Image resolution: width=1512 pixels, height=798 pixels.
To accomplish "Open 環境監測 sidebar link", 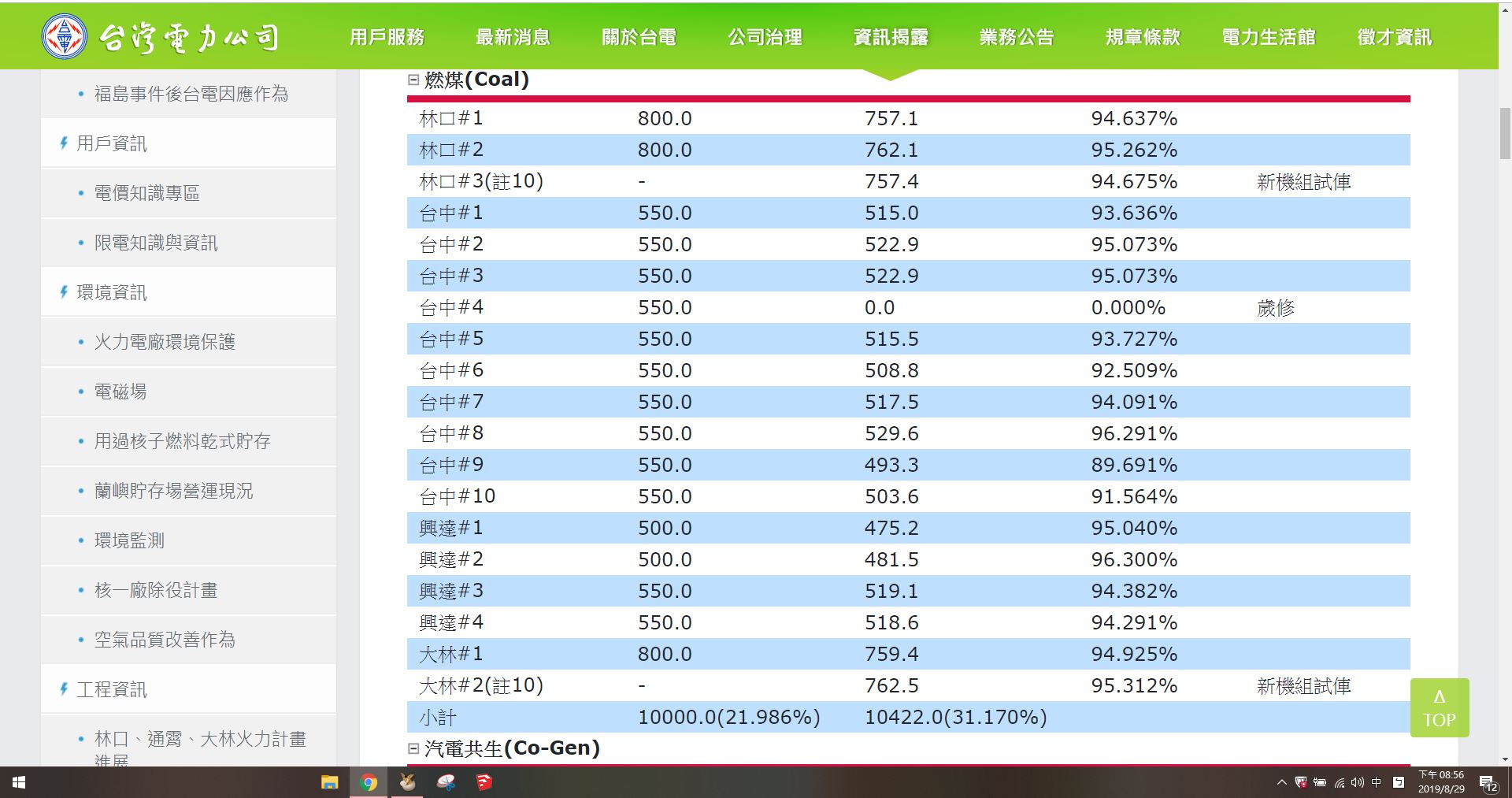I will coord(129,540).
